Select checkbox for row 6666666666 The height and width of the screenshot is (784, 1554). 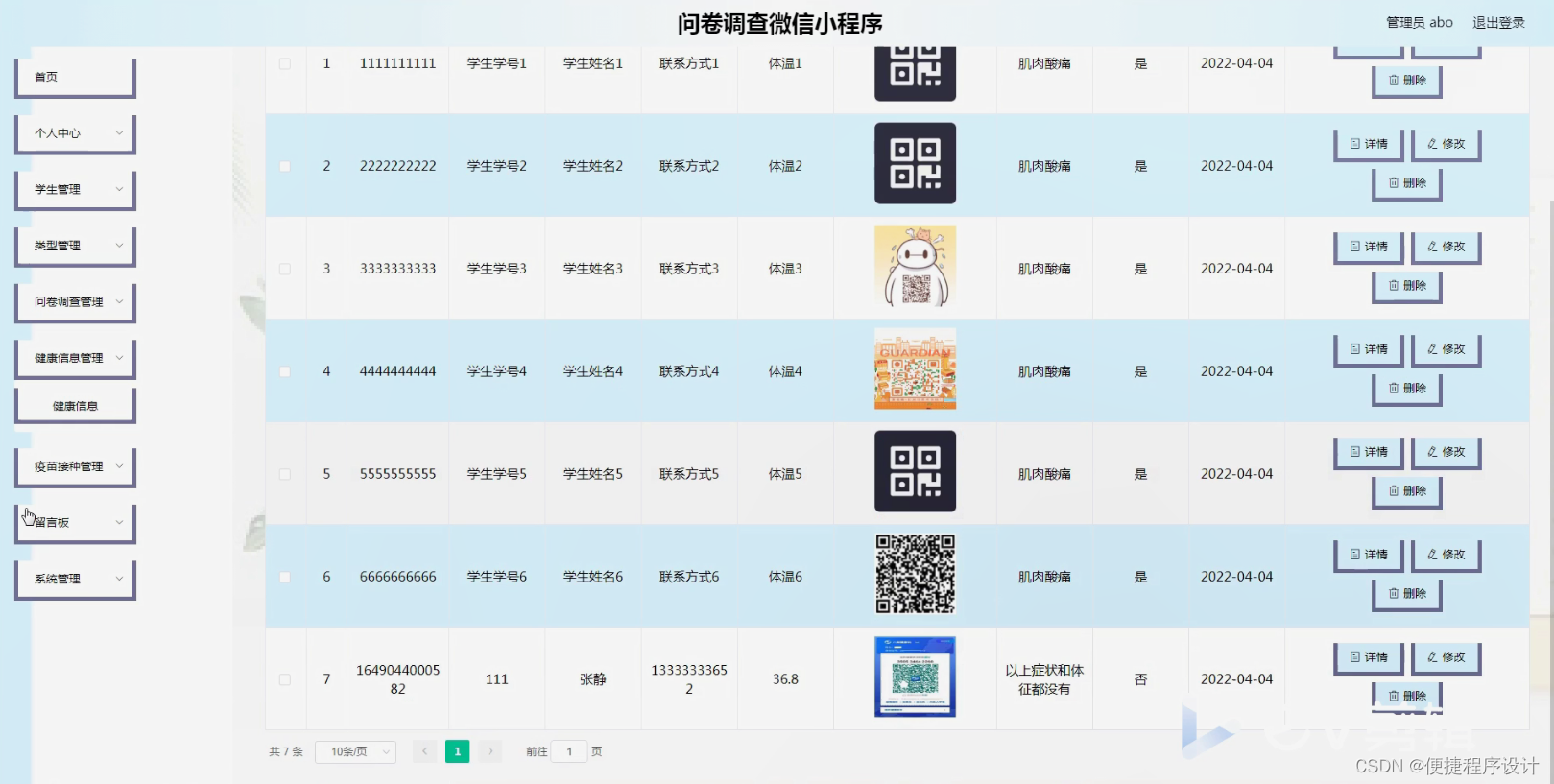pos(285,577)
